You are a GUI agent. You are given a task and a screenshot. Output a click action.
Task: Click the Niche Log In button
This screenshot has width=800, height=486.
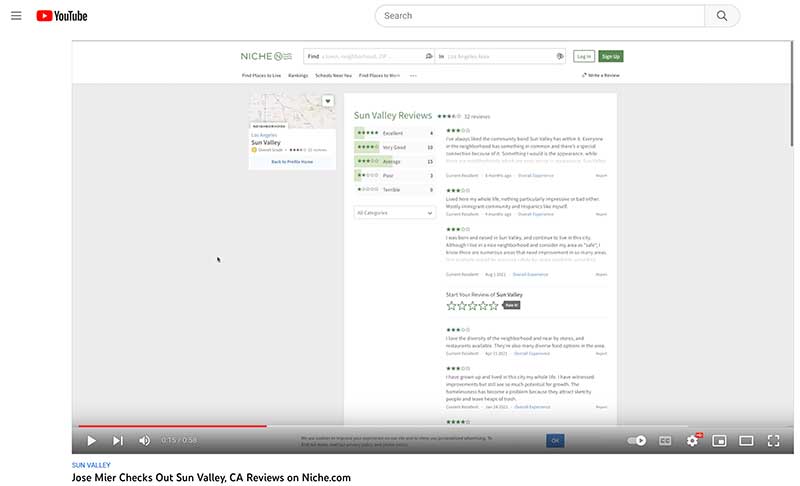(x=584, y=56)
